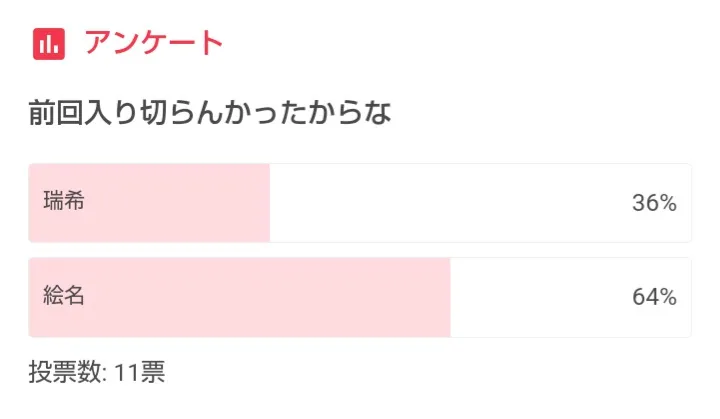The image size is (720, 419).
Task: Vote for the 瑞希 poll option
Action: [x=360, y=203]
